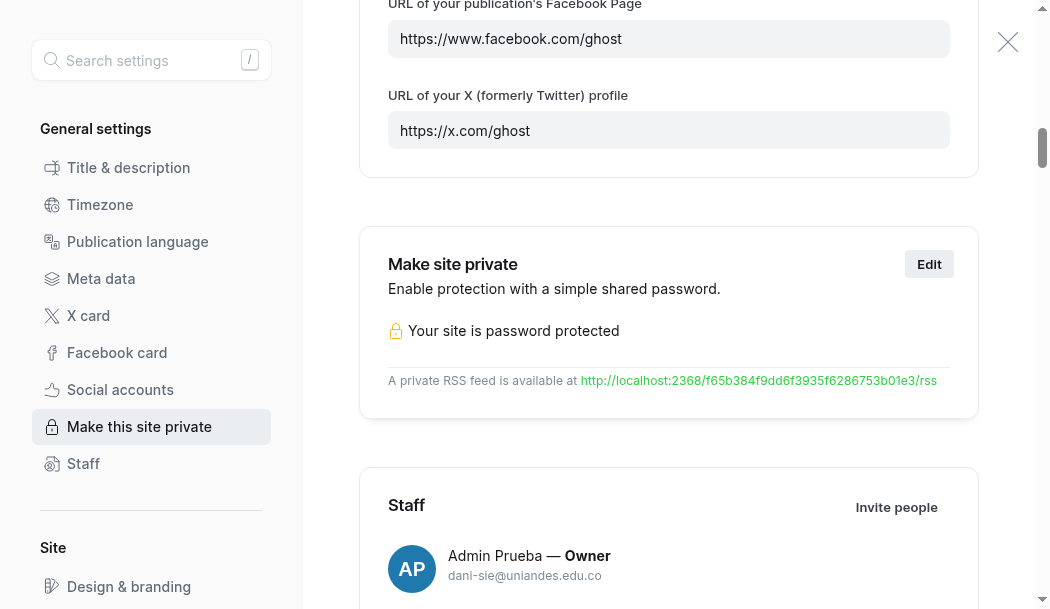The width and height of the screenshot is (1050, 609).
Task: Invite people to Staff
Action: 896,508
